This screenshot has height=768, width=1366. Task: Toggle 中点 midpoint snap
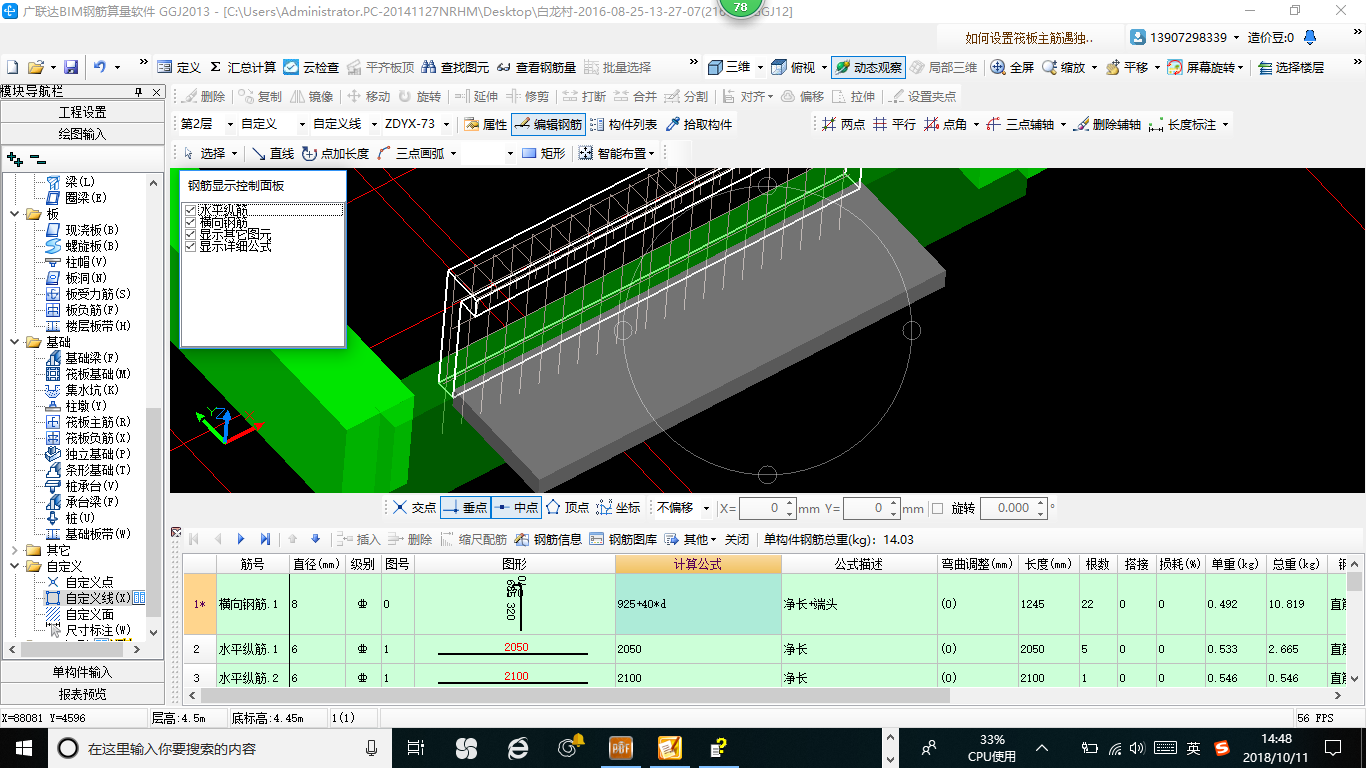516,508
